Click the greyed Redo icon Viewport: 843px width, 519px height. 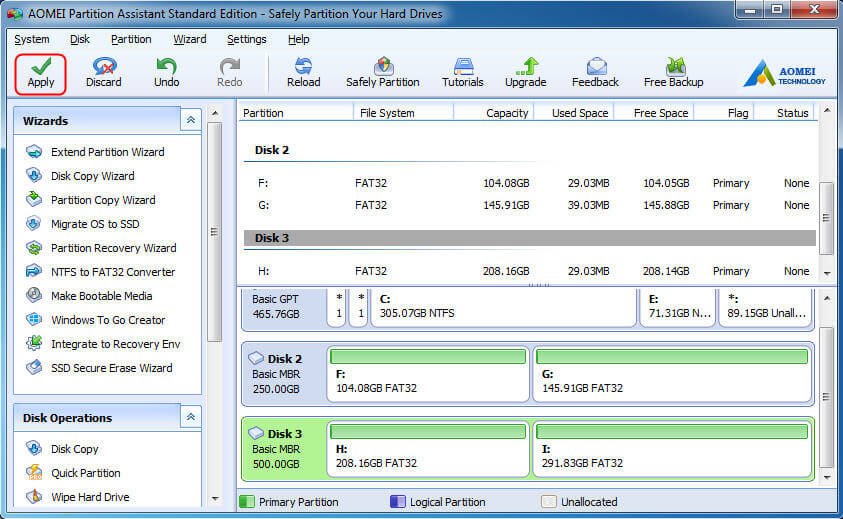(x=230, y=73)
